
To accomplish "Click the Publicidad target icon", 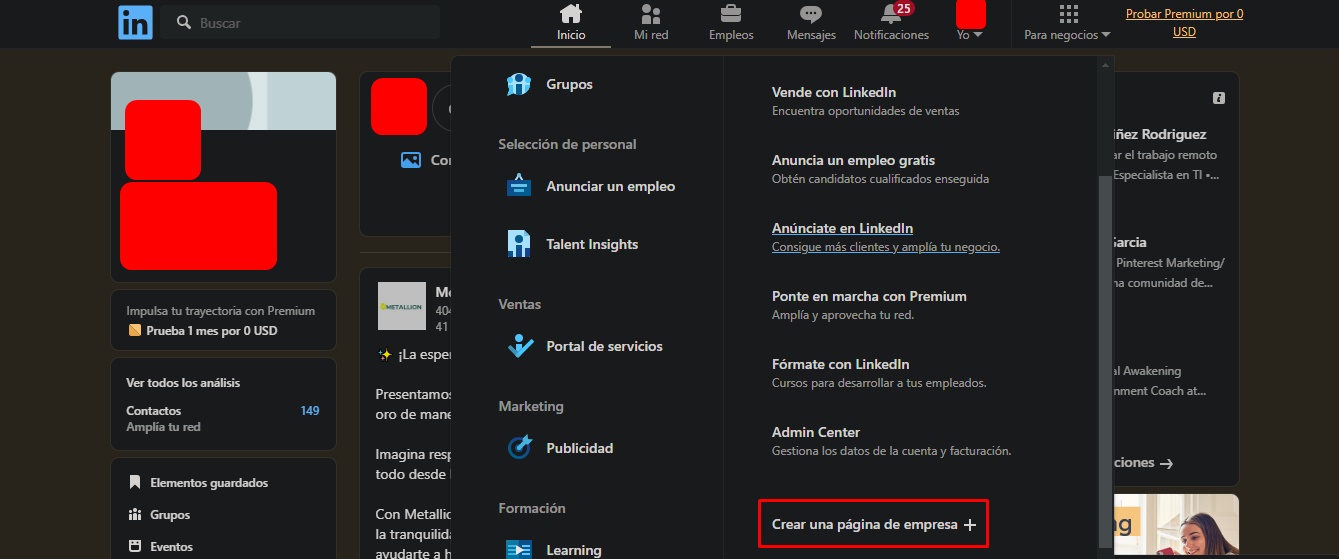I will tap(519, 448).
